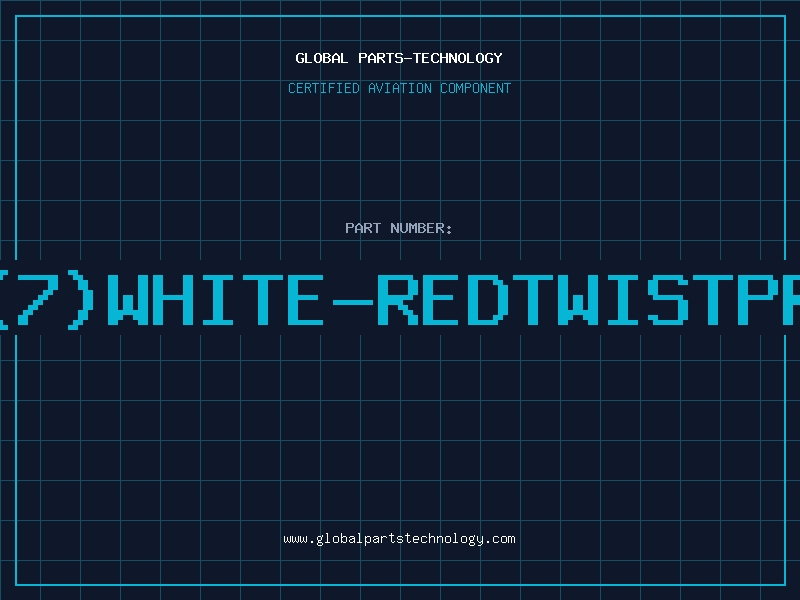Select the CERTIFIED AVIATION COMPONENT subtitle
The height and width of the screenshot is (600, 800).
(x=399, y=88)
